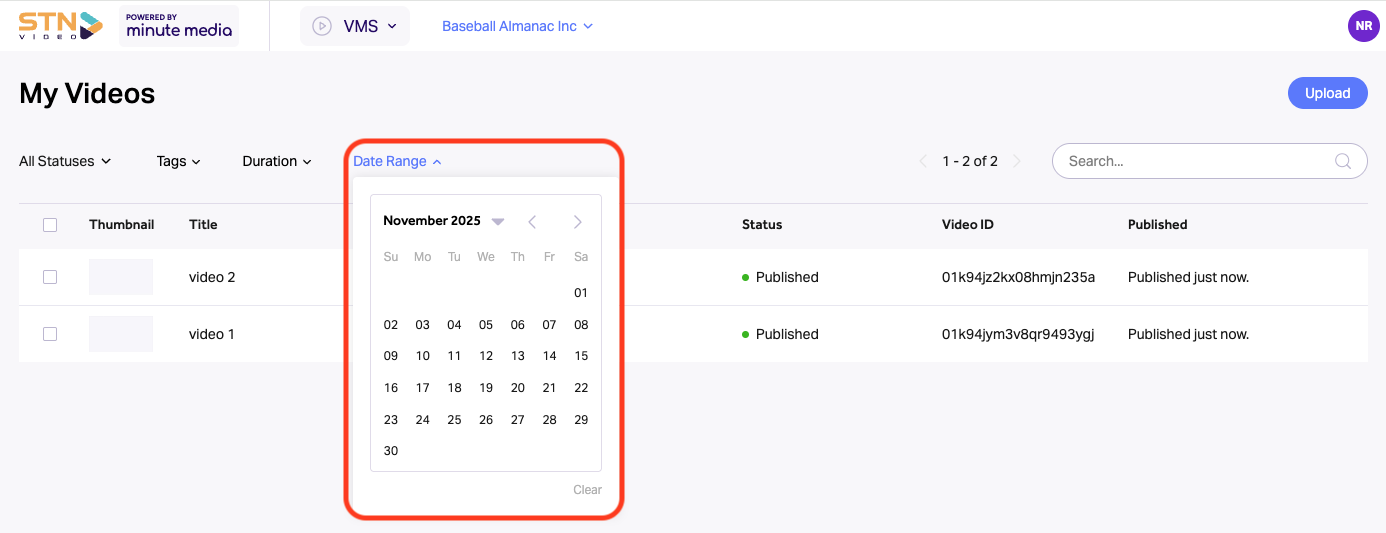1386x533 pixels.
Task: Open the Tags filter dropdown
Action: pyautogui.click(x=179, y=161)
